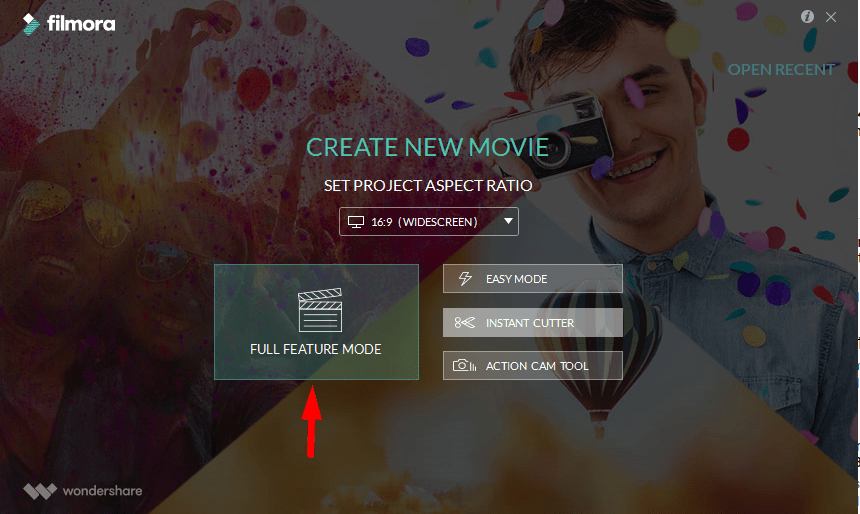The image size is (860, 514).
Task: Click the 'SET PROJECT ASPECT RATIO' label
Action: pos(428,185)
